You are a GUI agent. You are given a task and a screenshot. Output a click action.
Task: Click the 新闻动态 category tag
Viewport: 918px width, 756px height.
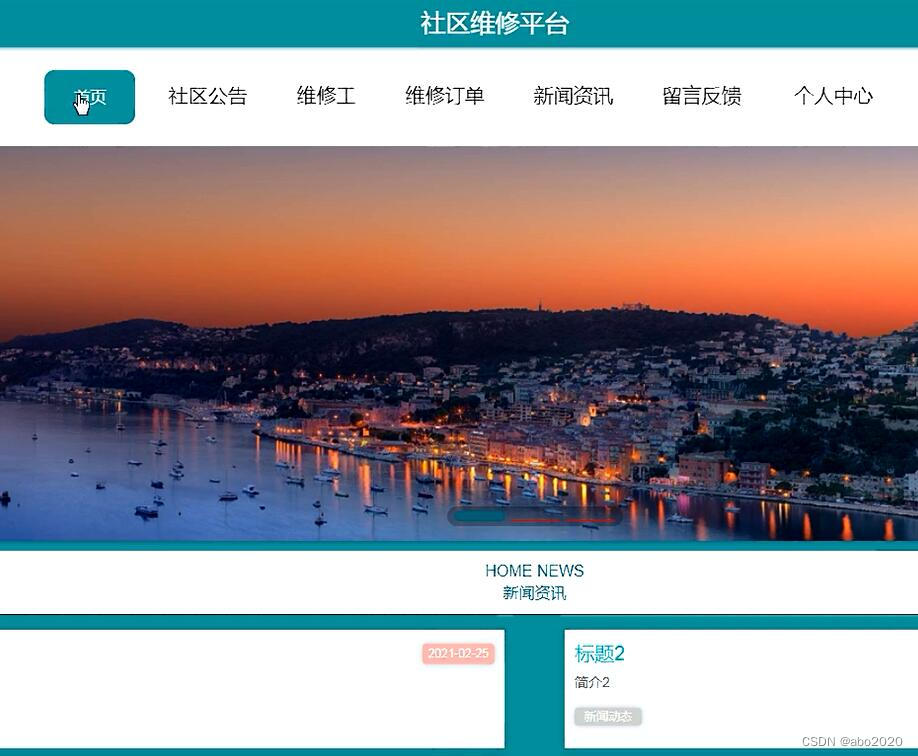[608, 717]
